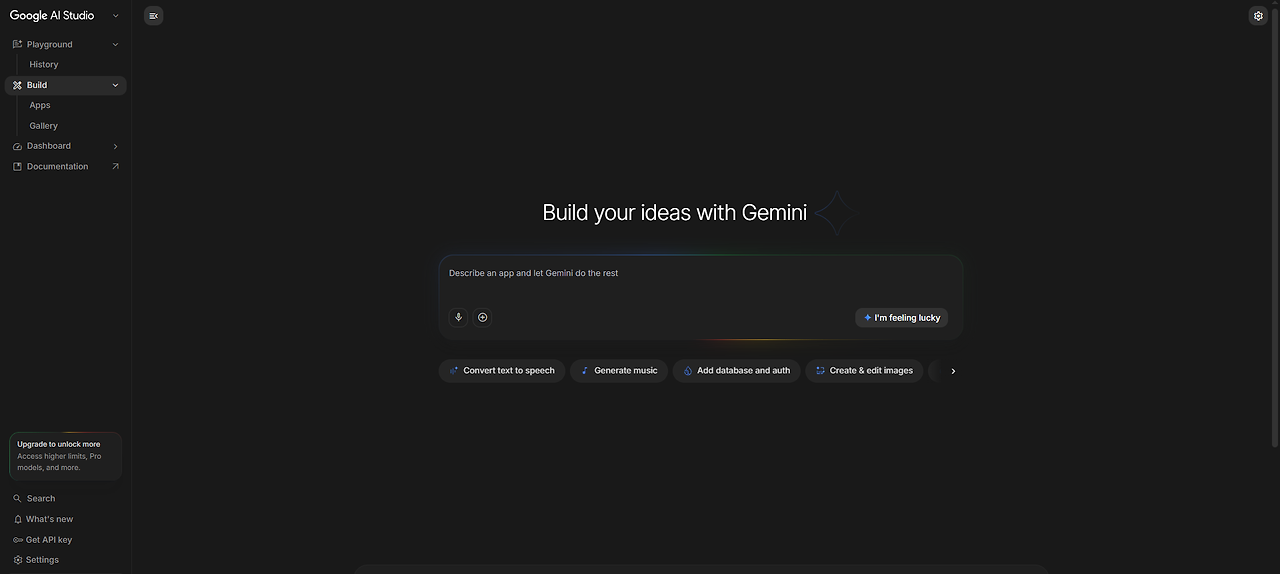Collapse sidebar using the panel toggle icon

pos(153,16)
